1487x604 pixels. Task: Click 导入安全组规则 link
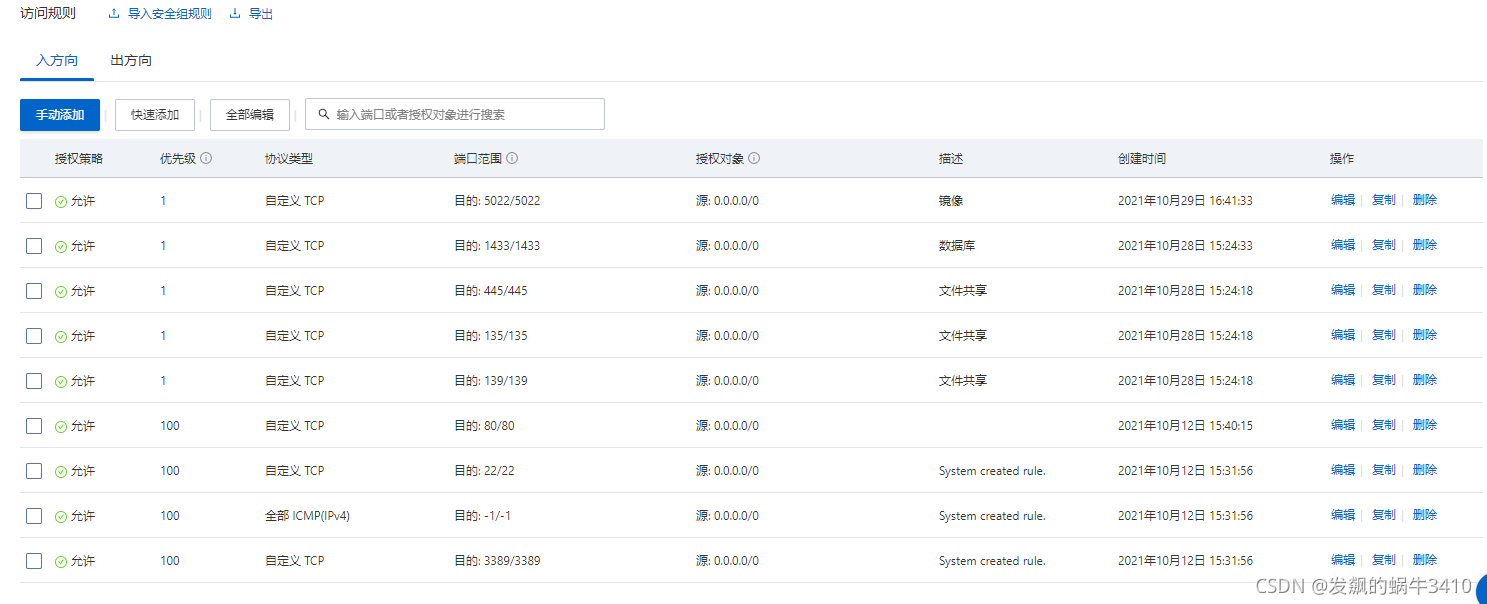tap(170, 14)
